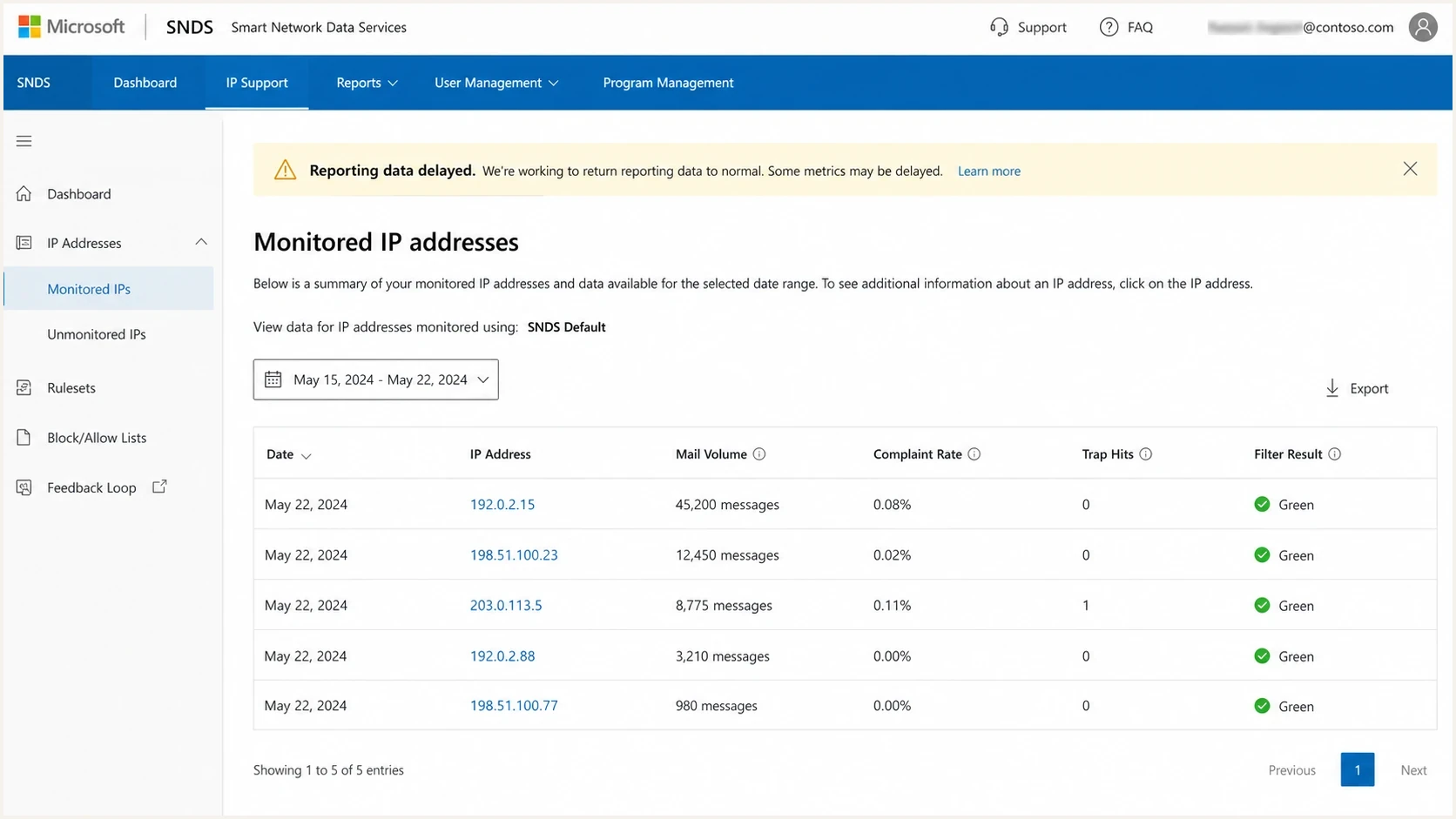Screen dimensions: 1456x819
Task: Click Mail Volume info icon
Action: [x=759, y=453]
